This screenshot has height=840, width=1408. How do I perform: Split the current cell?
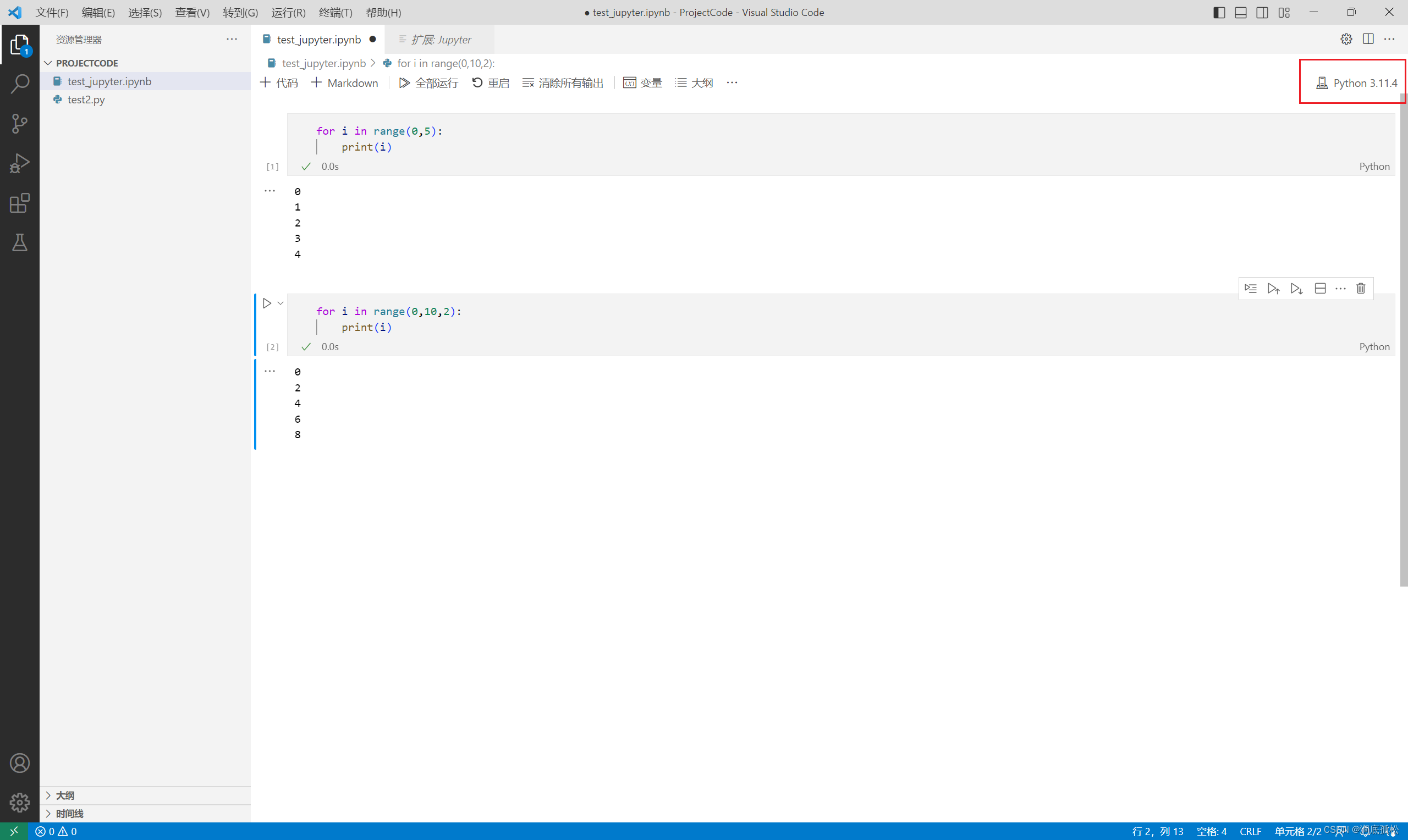tap(1320, 289)
